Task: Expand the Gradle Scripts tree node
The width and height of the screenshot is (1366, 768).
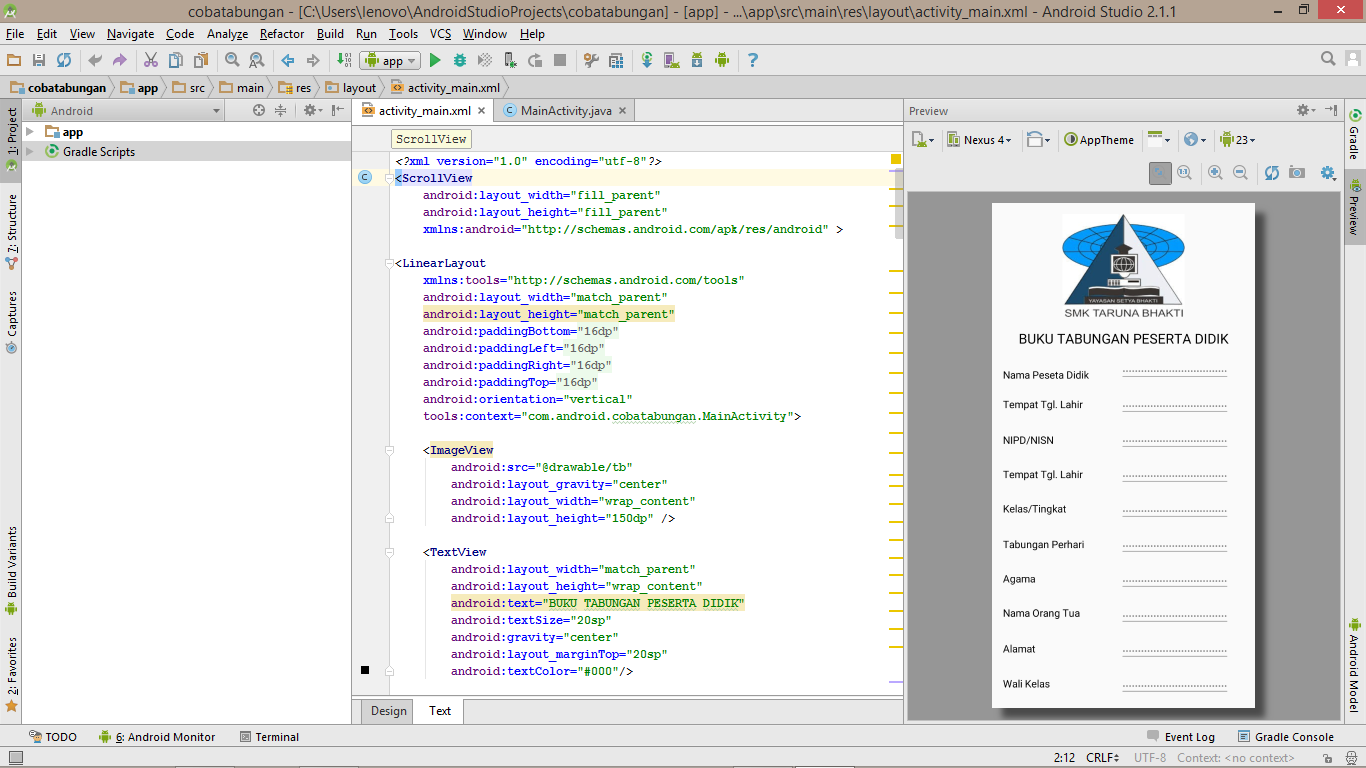Action: [30, 152]
